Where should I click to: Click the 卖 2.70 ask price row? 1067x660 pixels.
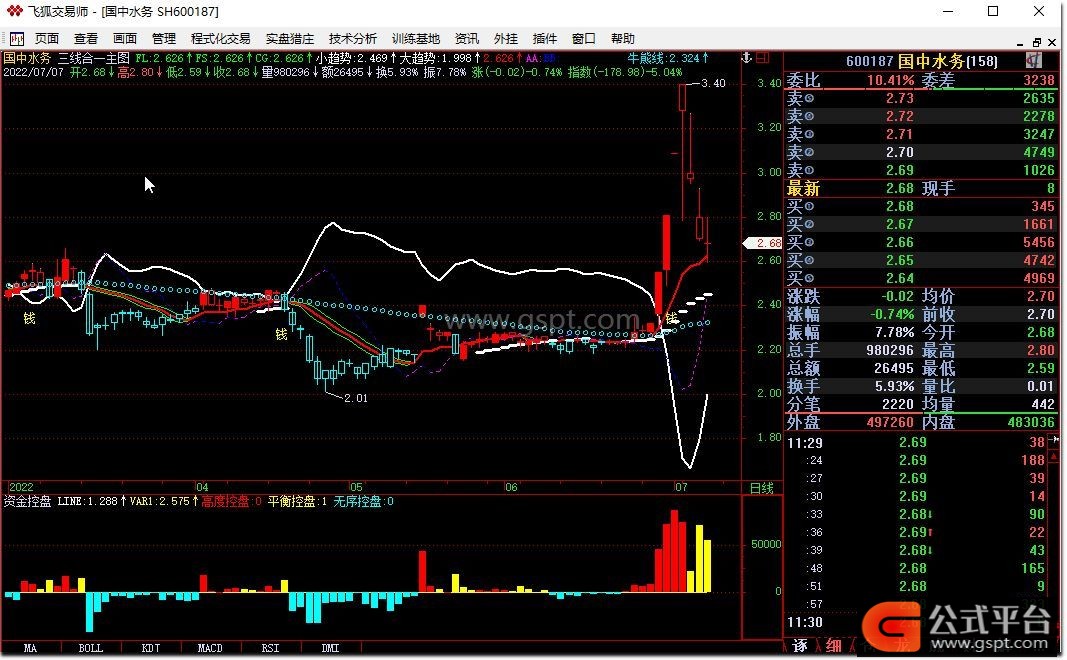tap(921, 152)
